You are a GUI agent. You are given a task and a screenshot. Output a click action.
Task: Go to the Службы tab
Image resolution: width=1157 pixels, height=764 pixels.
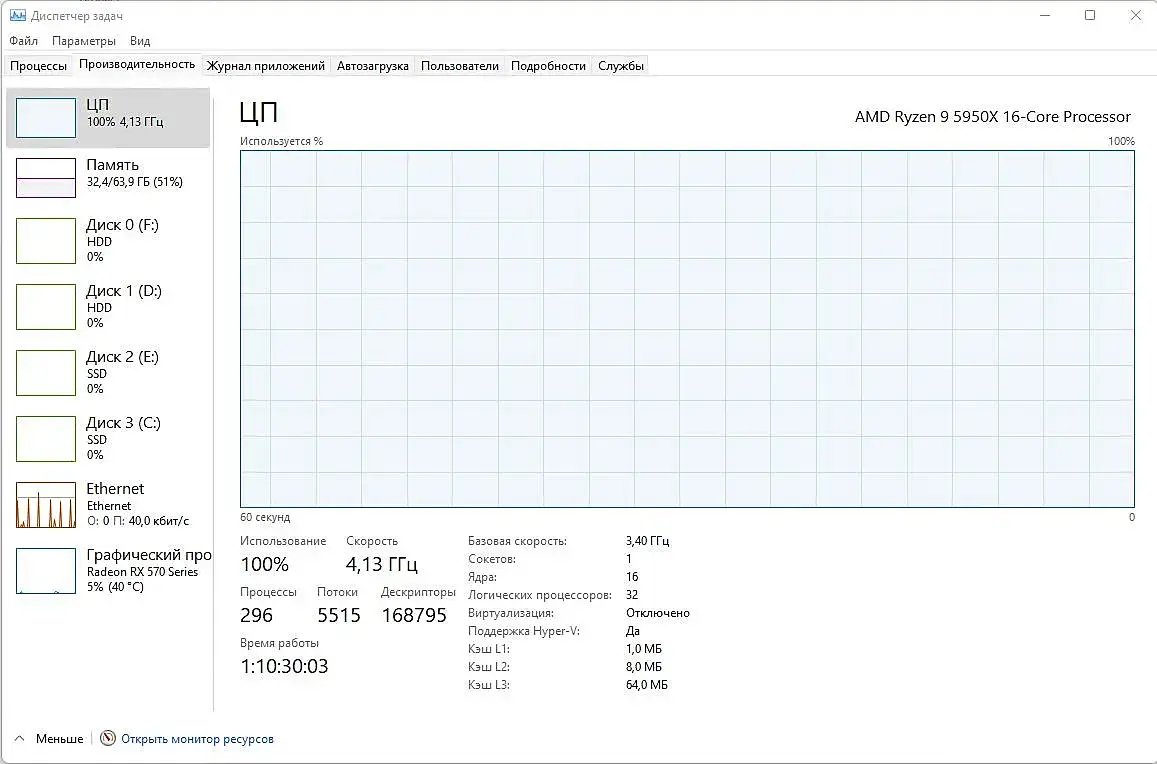click(621, 66)
